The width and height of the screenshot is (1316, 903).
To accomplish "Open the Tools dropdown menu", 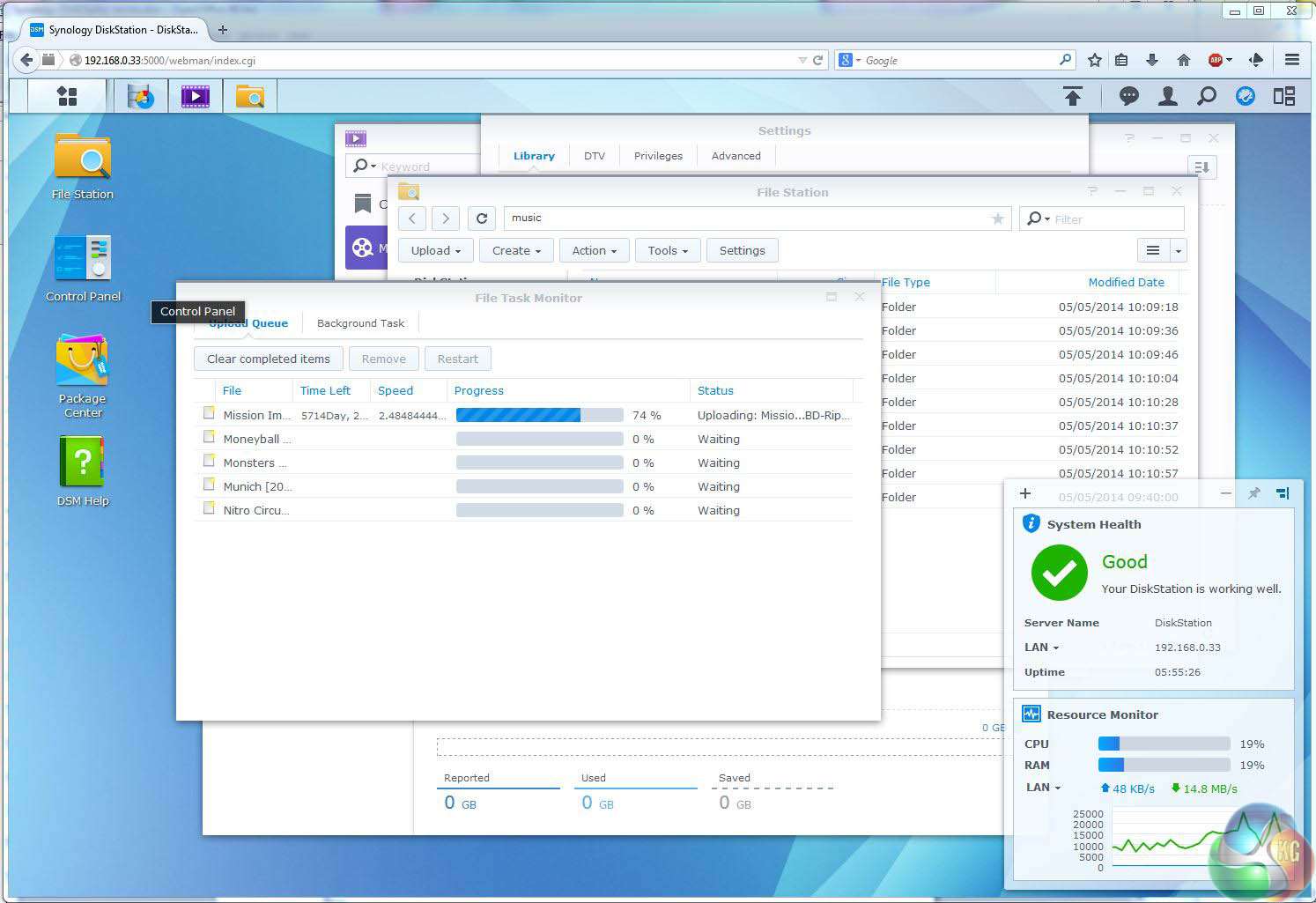I will pyautogui.click(x=667, y=251).
